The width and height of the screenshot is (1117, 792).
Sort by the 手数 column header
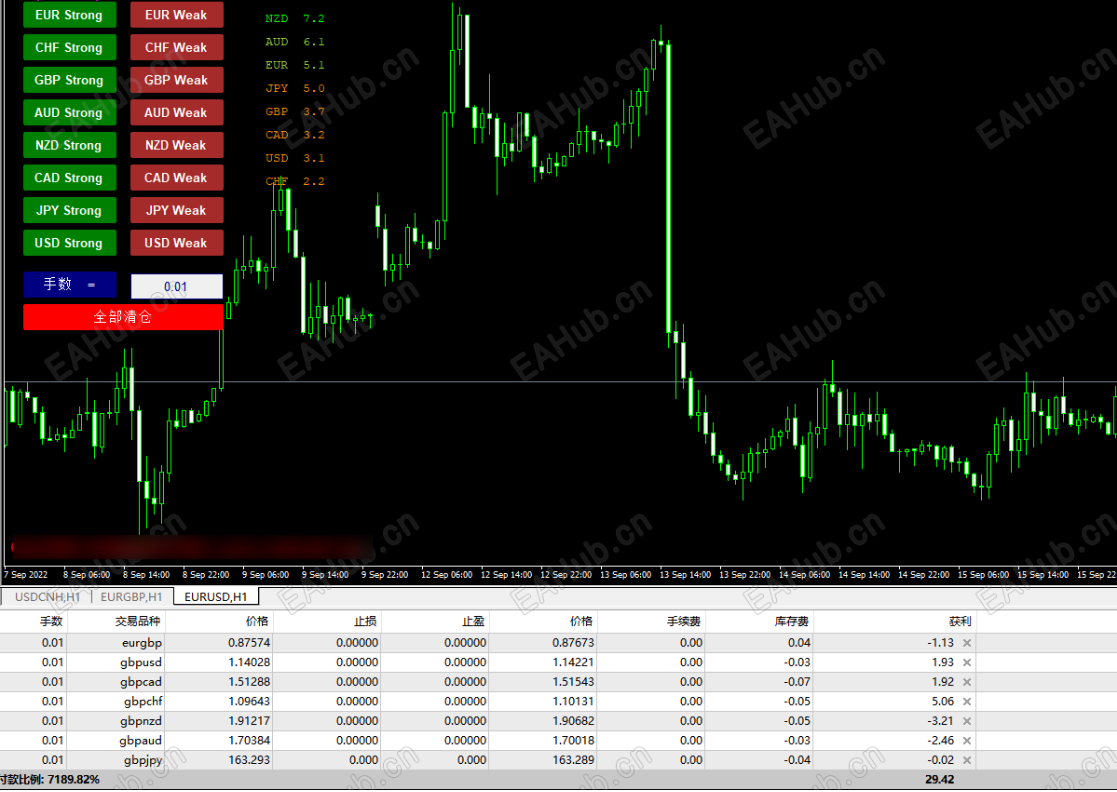click(x=33, y=622)
